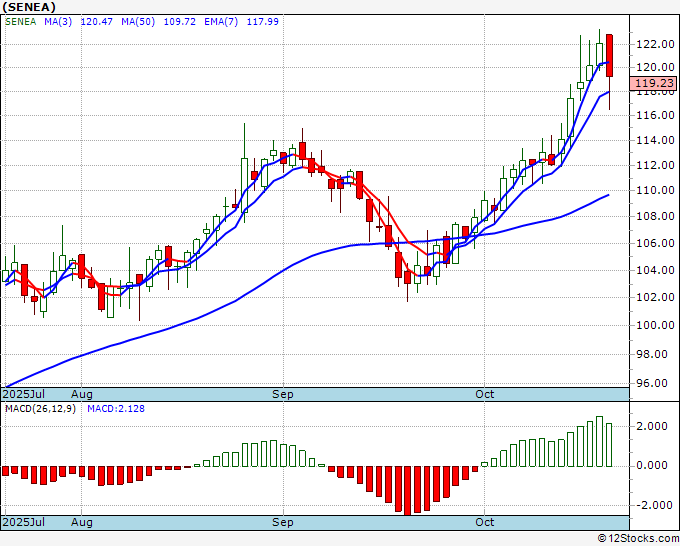Click the 122.00 price axis label
This screenshot has width=680, height=546.
655,44
